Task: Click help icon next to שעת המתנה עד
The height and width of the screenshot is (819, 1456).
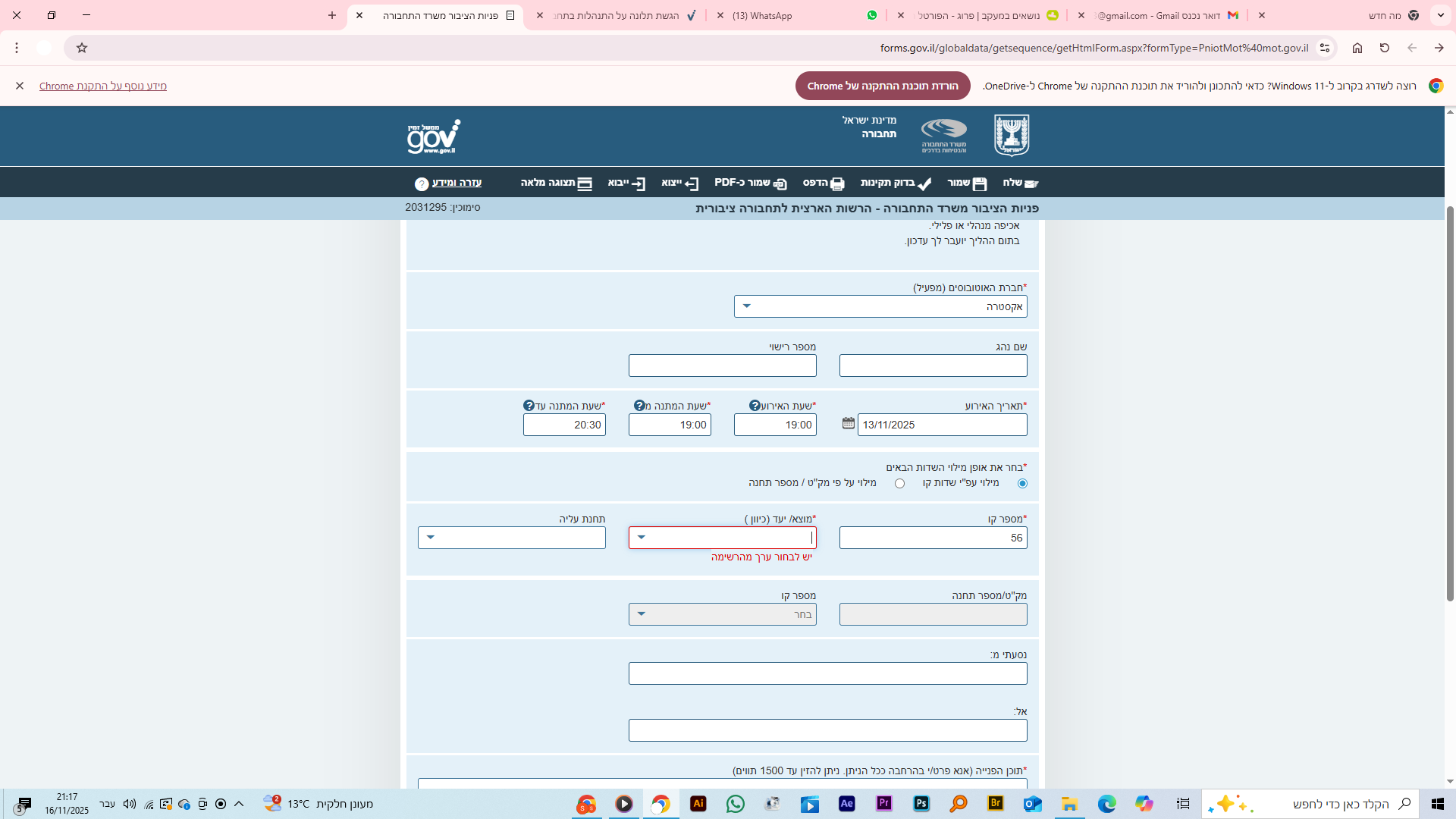Action: pyautogui.click(x=529, y=406)
